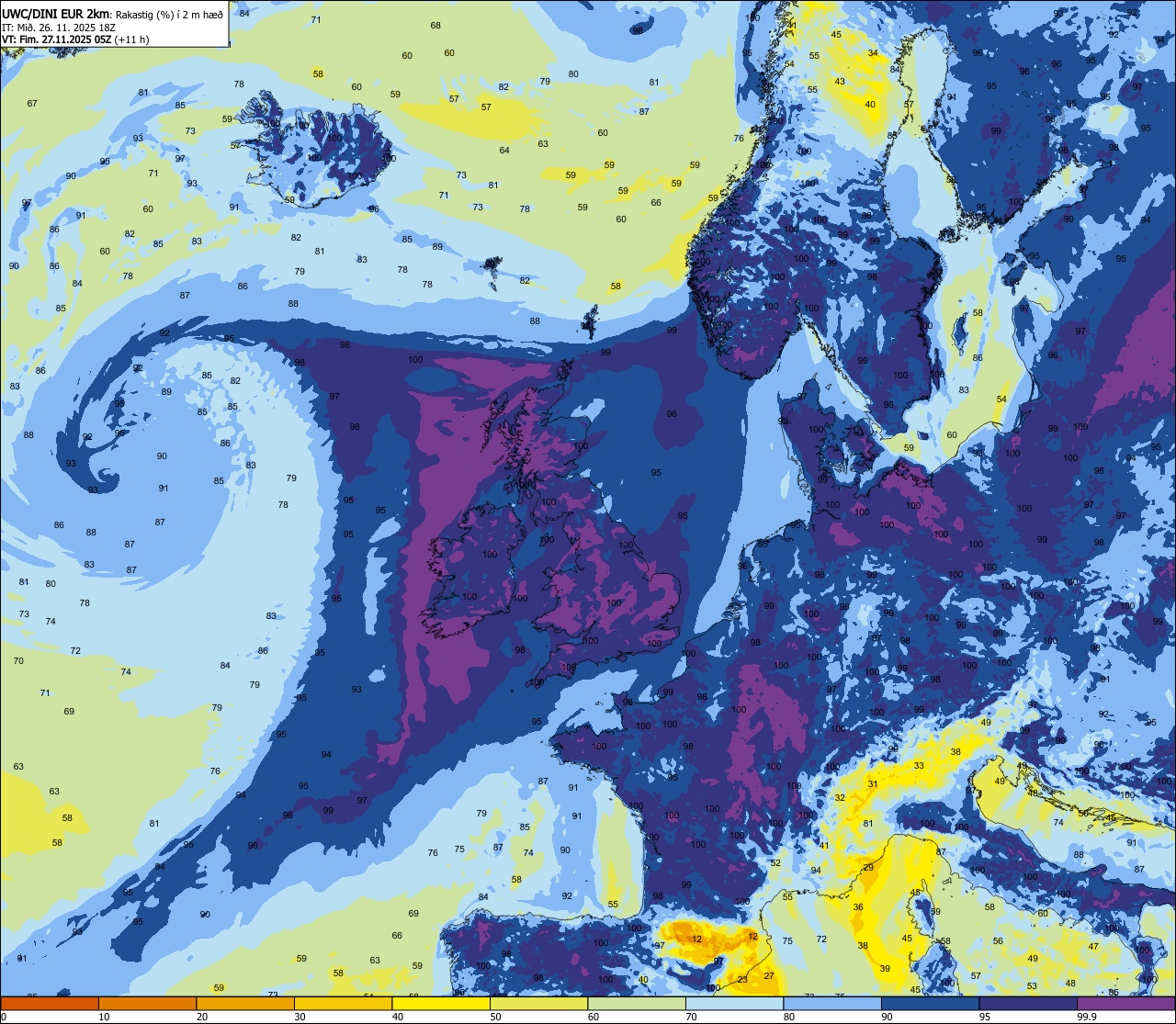Select the dark navy 95–99.9 legend swatch
This screenshot has width=1176, height=1024.
click(1028, 1003)
